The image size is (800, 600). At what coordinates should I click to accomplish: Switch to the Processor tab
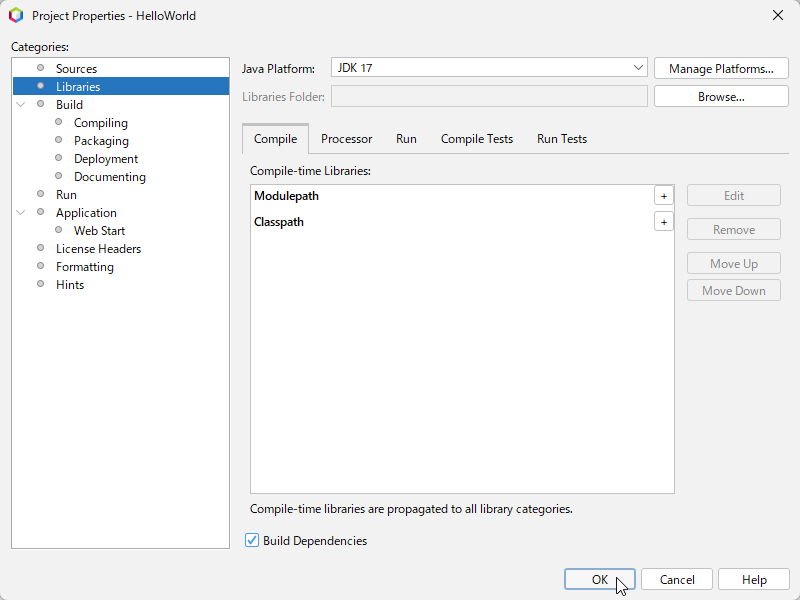coord(346,139)
